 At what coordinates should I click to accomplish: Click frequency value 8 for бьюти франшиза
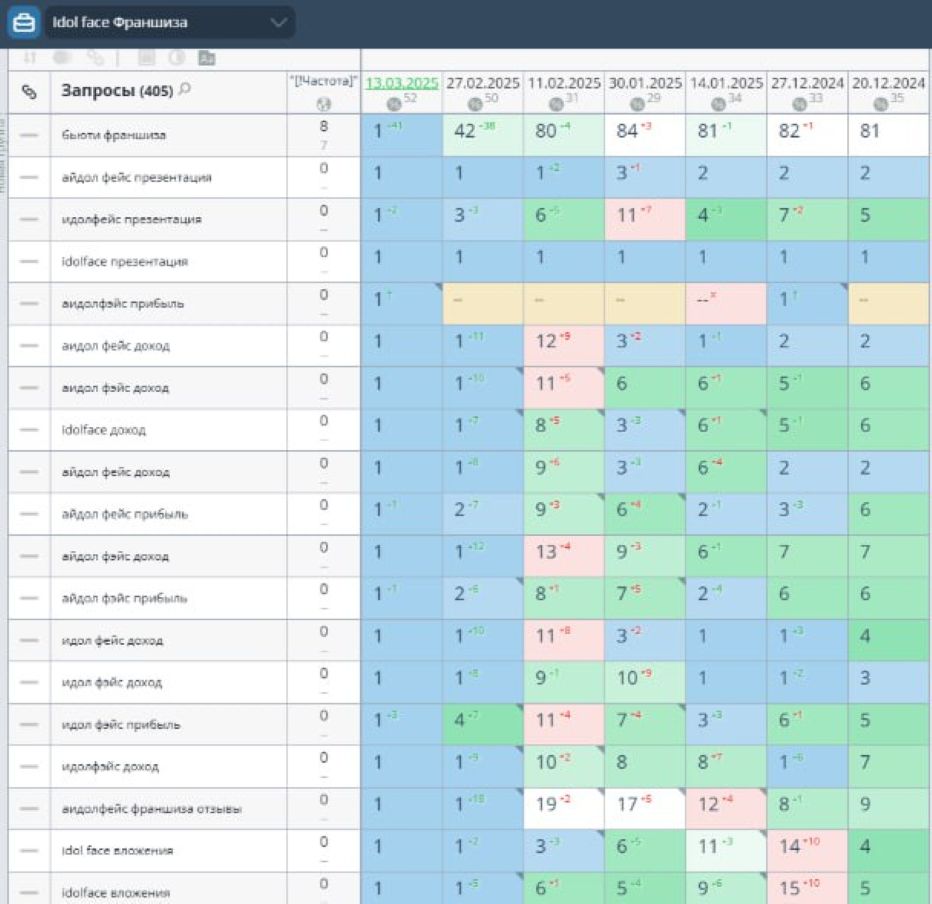[x=323, y=126]
